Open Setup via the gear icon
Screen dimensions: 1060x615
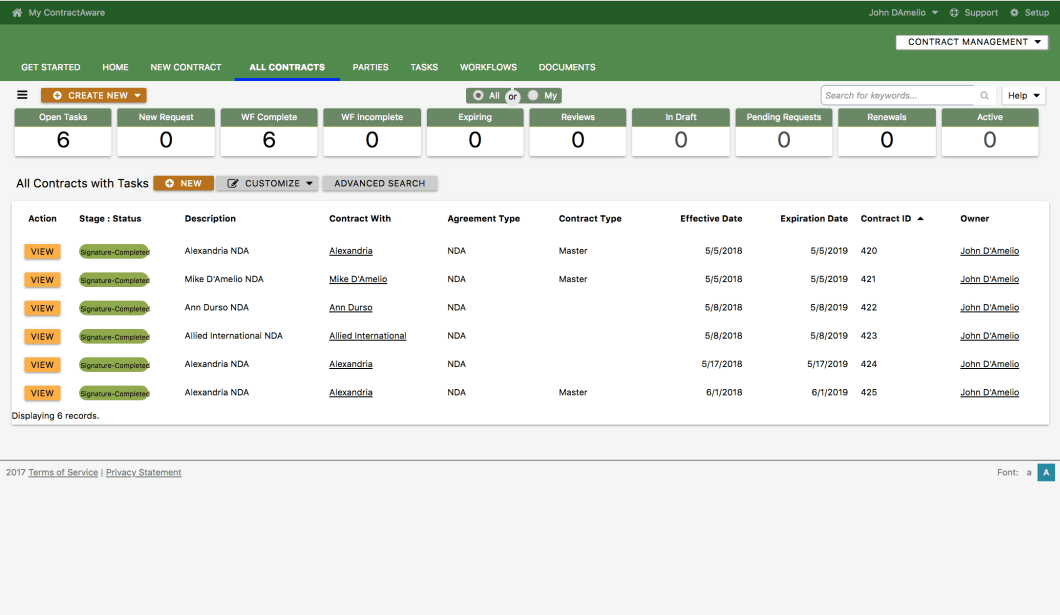pyautogui.click(x=1014, y=12)
